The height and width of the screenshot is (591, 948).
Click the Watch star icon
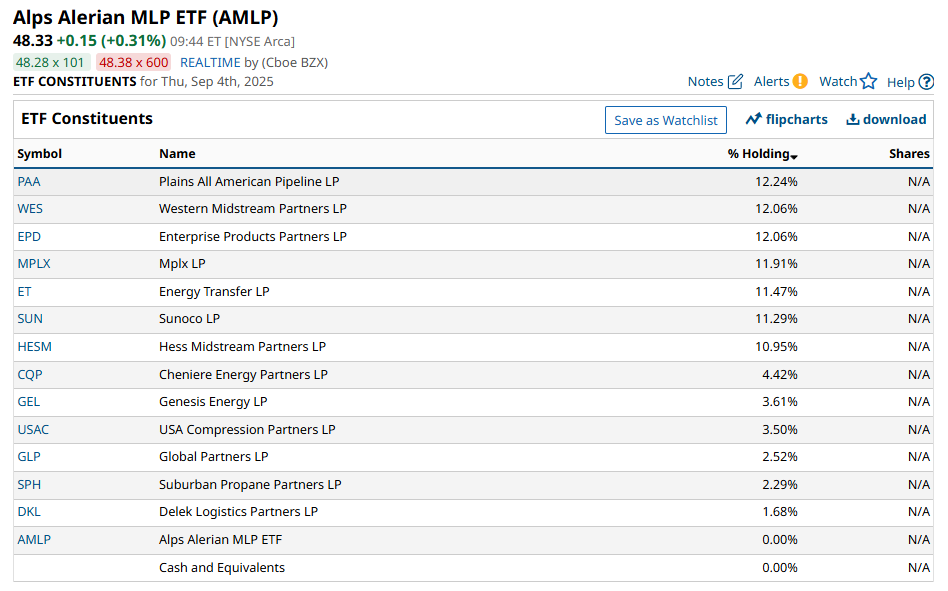tap(869, 81)
